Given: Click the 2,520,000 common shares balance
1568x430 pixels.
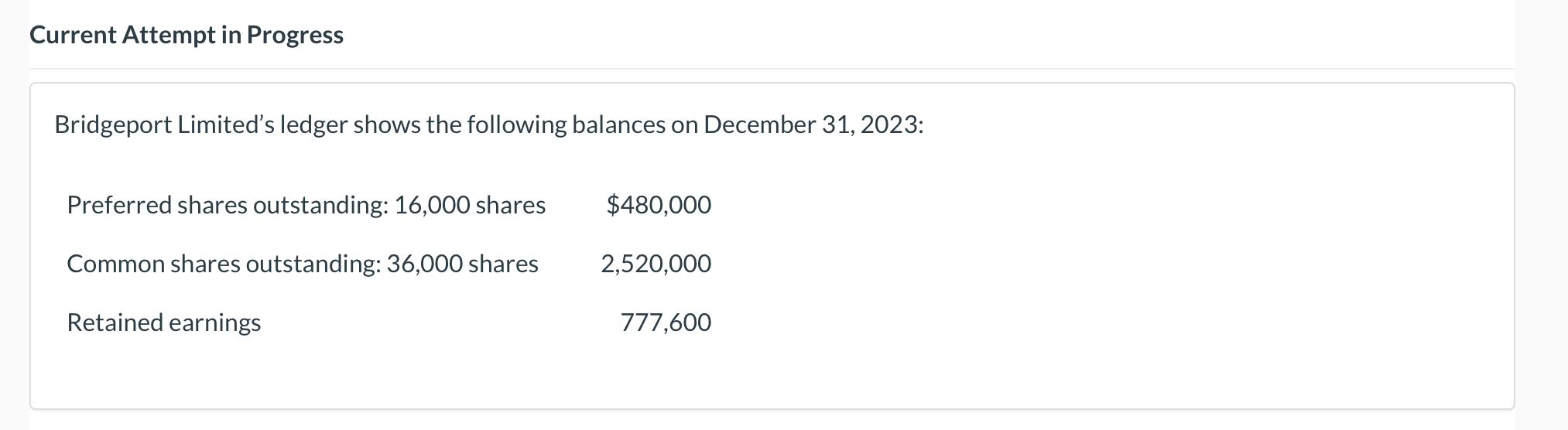Looking at the screenshot, I should 656,264.
